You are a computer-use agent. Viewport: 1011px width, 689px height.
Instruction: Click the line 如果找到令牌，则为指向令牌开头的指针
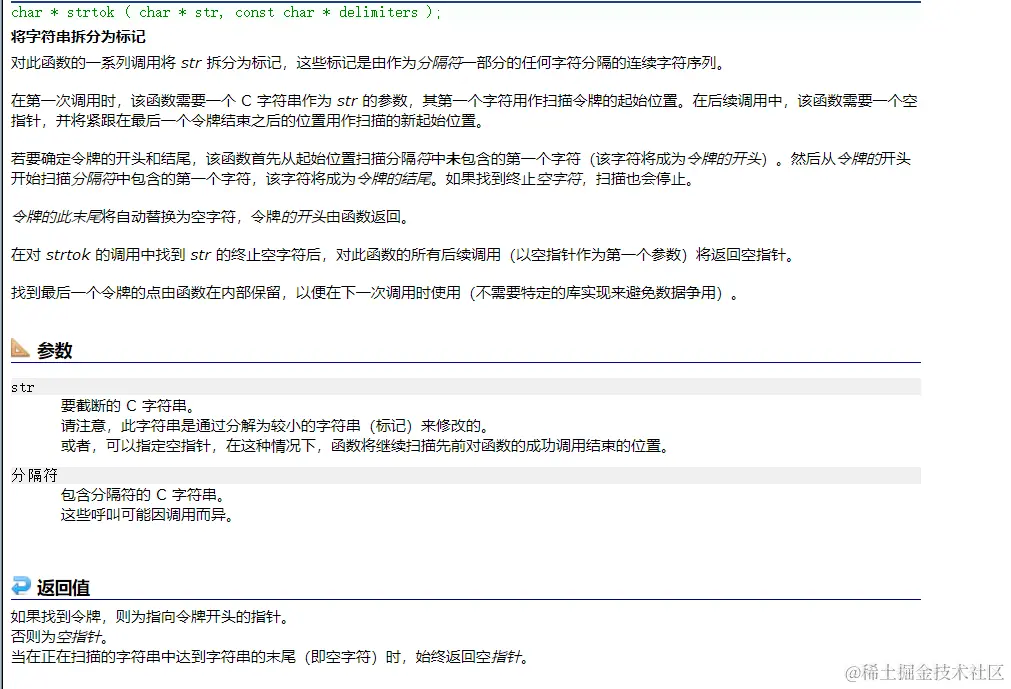click(150, 617)
